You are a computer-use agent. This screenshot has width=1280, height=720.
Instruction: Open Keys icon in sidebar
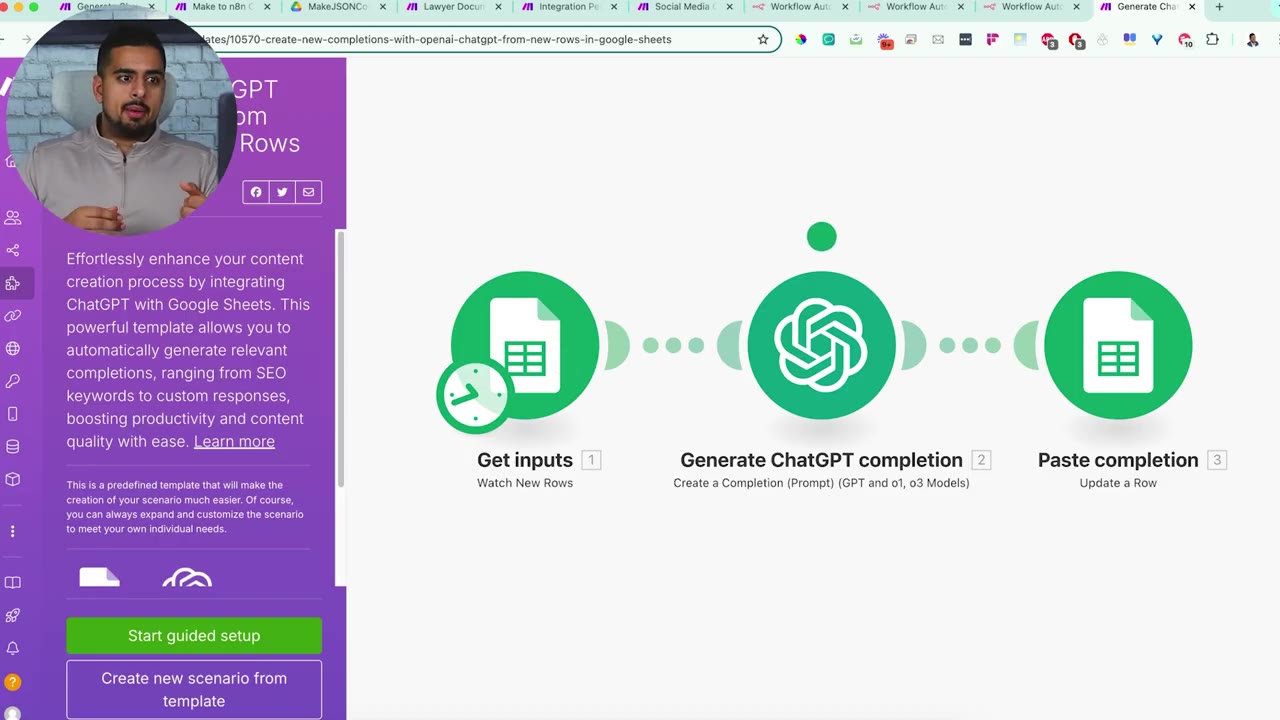coord(13,381)
